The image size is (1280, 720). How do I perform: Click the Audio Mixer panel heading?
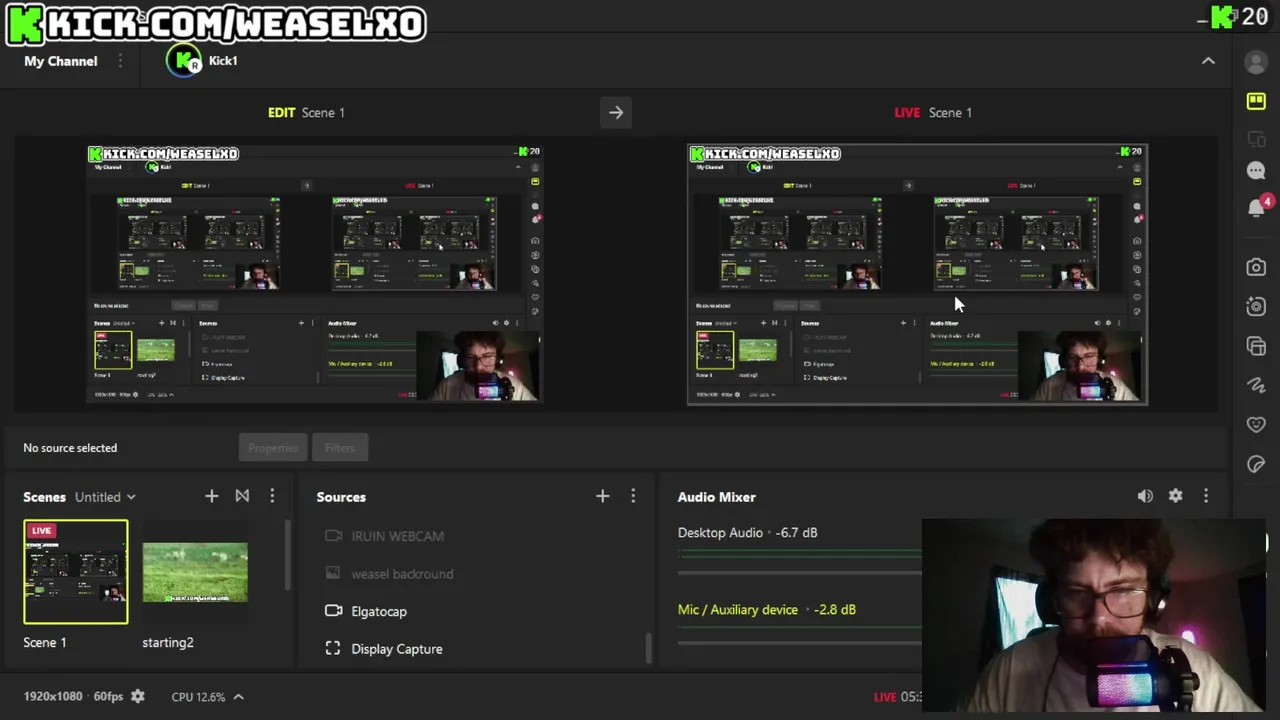click(x=717, y=497)
